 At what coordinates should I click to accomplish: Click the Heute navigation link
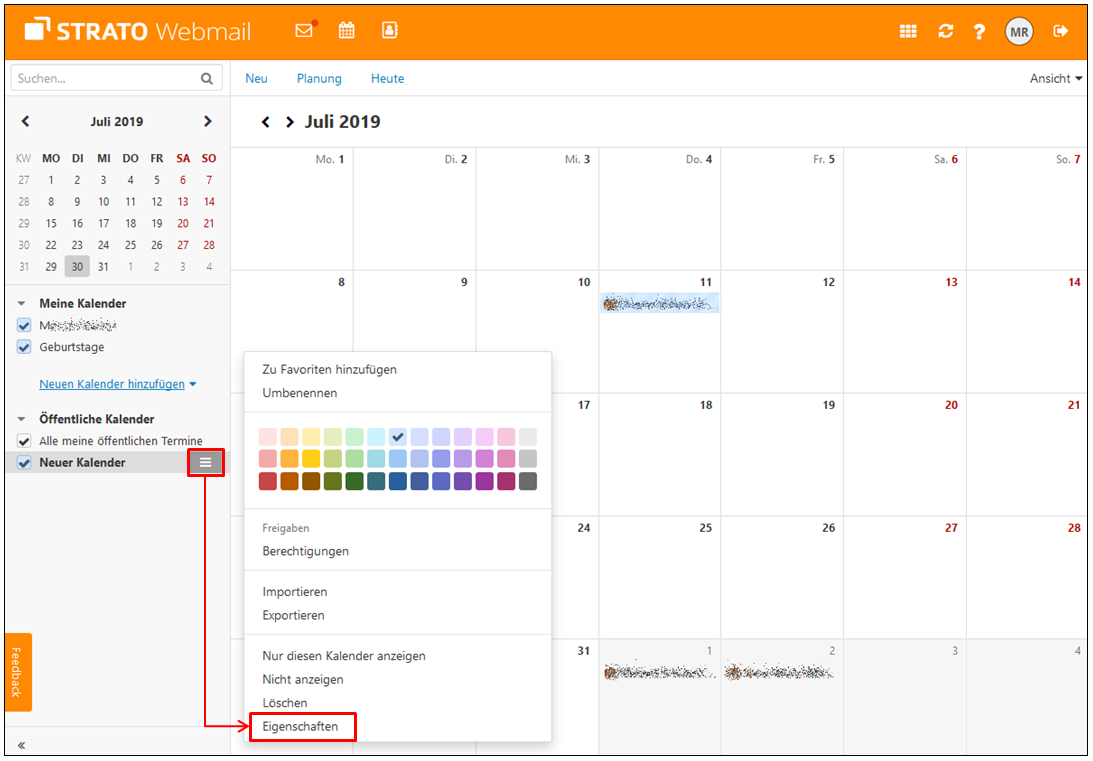point(387,78)
